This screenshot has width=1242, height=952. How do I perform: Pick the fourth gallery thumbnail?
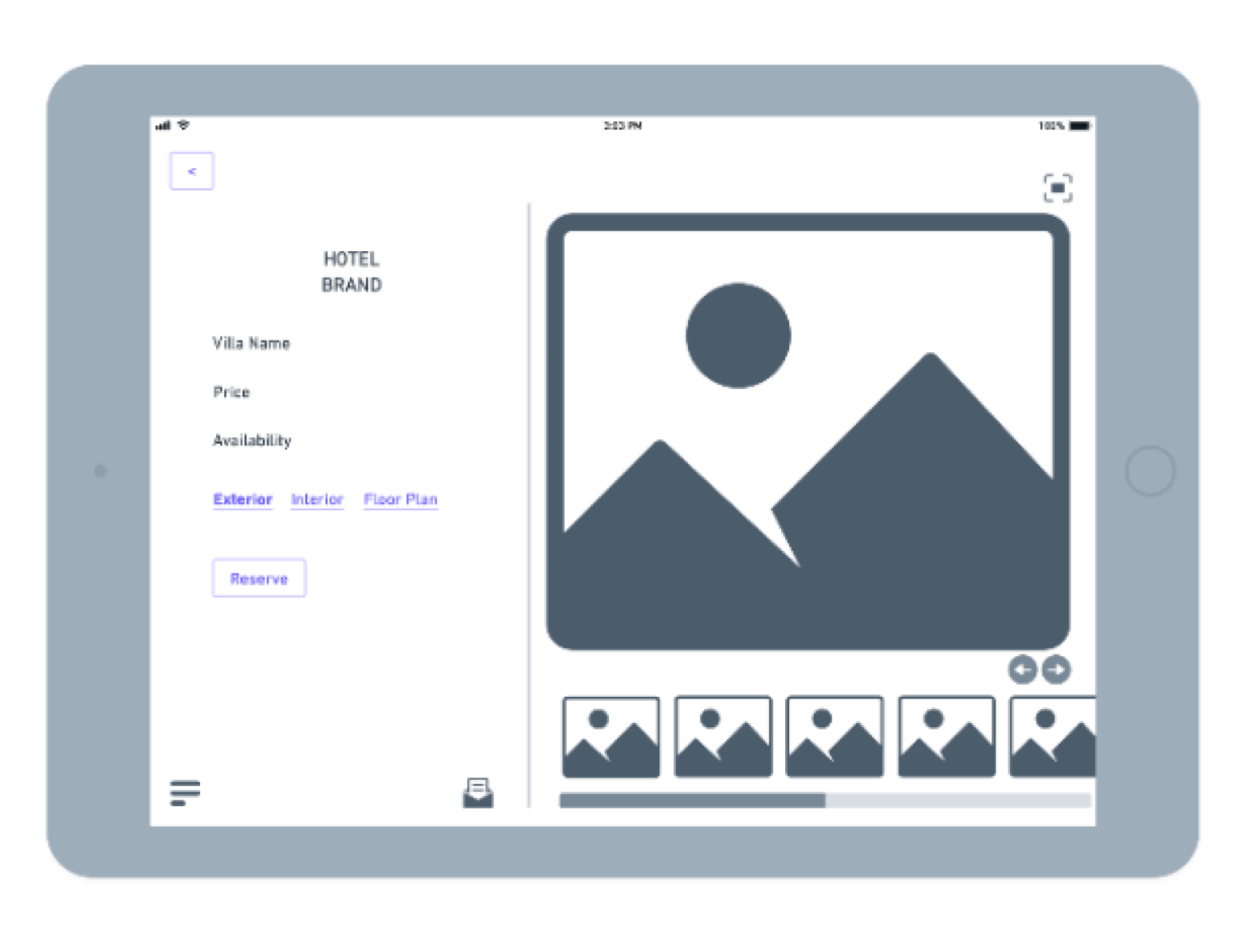point(946,737)
